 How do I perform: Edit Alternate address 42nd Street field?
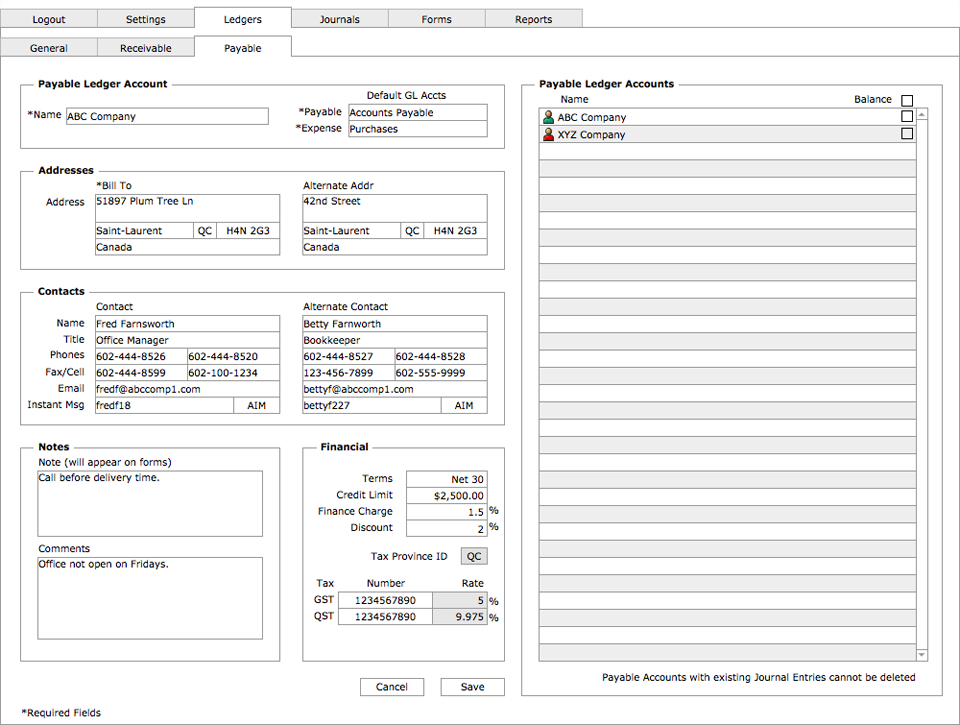[x=395, y=208]
